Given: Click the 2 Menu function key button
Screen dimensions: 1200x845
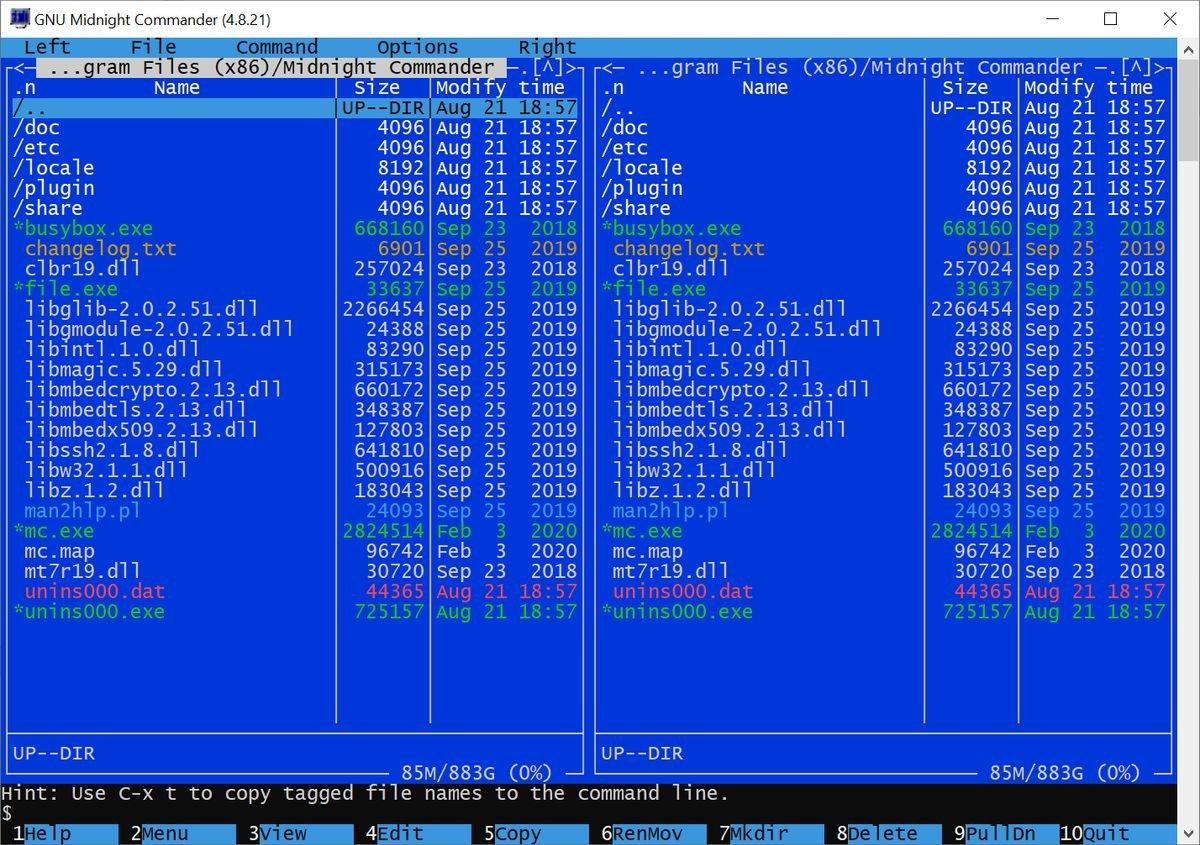Looking at the screenshot, I should point(182,833).
